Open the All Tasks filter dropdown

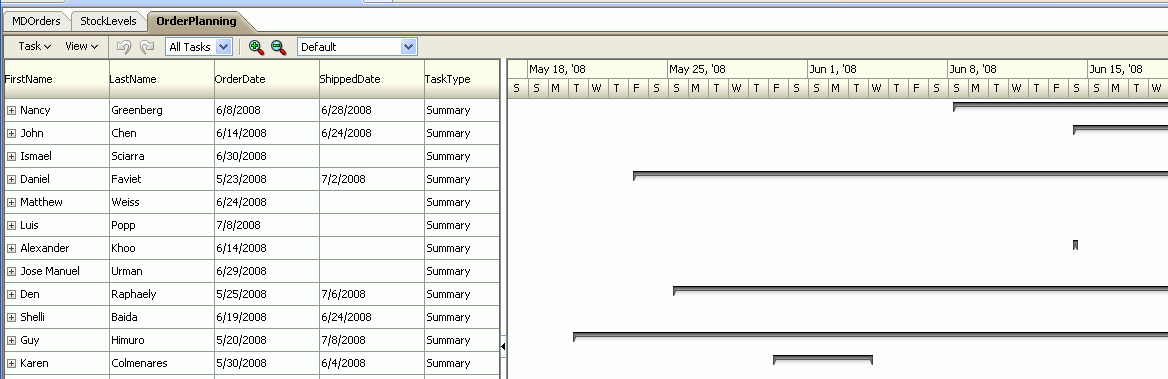coord(198,47)
